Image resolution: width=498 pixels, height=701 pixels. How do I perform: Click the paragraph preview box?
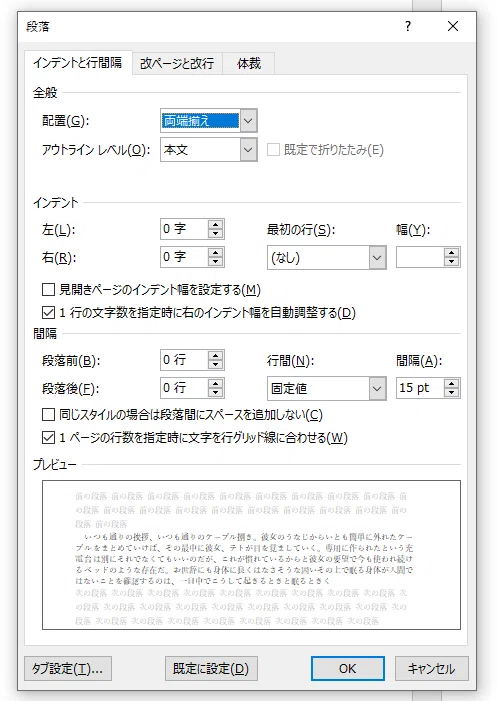click(251, 555)
